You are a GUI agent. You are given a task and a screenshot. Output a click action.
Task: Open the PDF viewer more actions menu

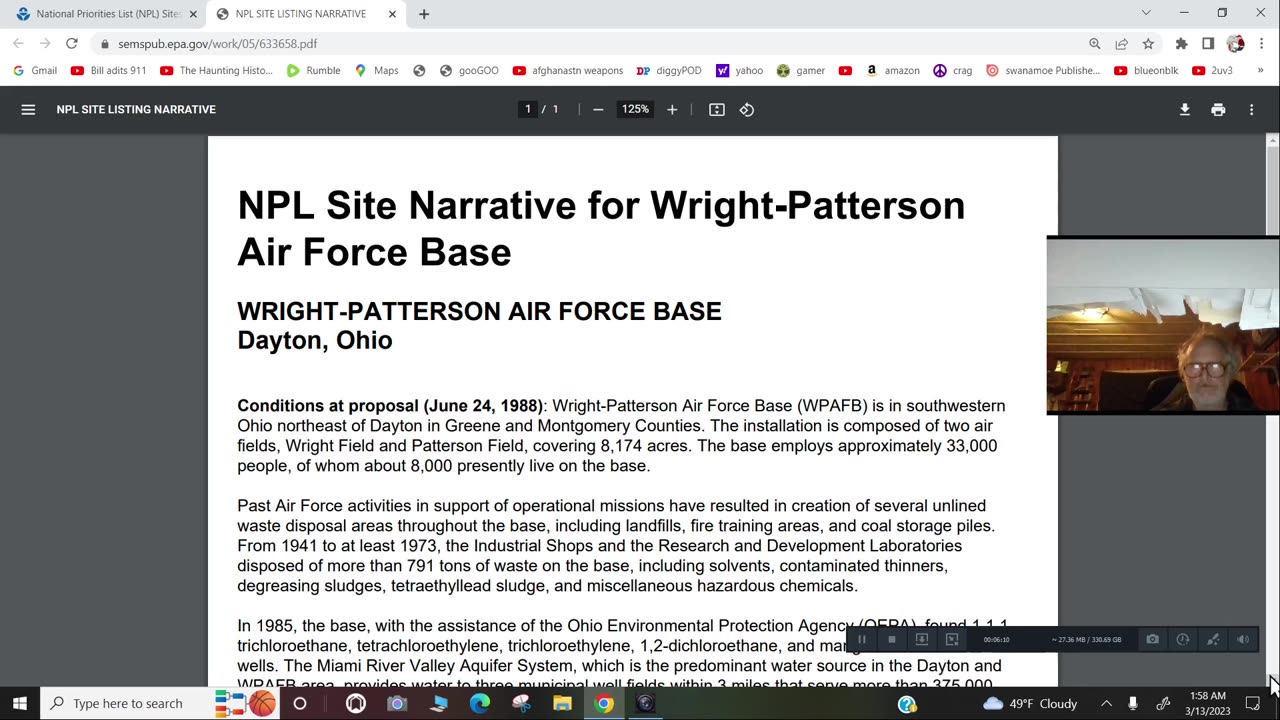tap(1251, 109)
